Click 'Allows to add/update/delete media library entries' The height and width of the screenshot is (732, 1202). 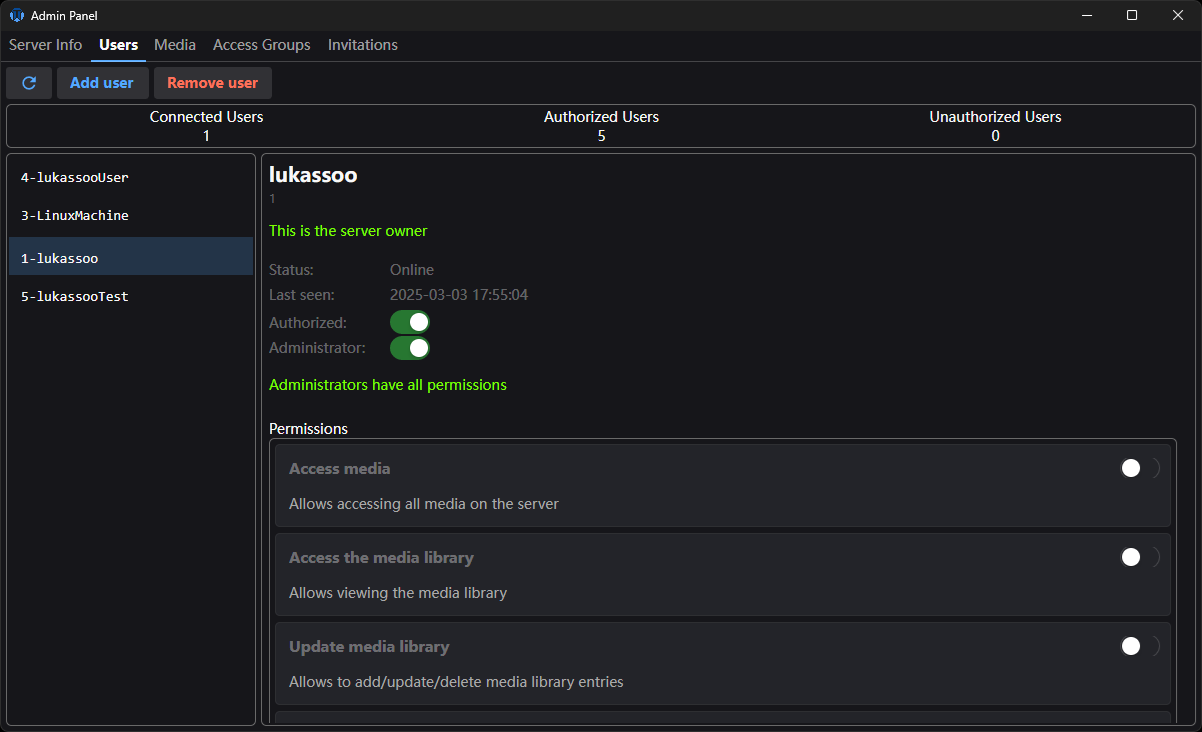coord(456,682)
